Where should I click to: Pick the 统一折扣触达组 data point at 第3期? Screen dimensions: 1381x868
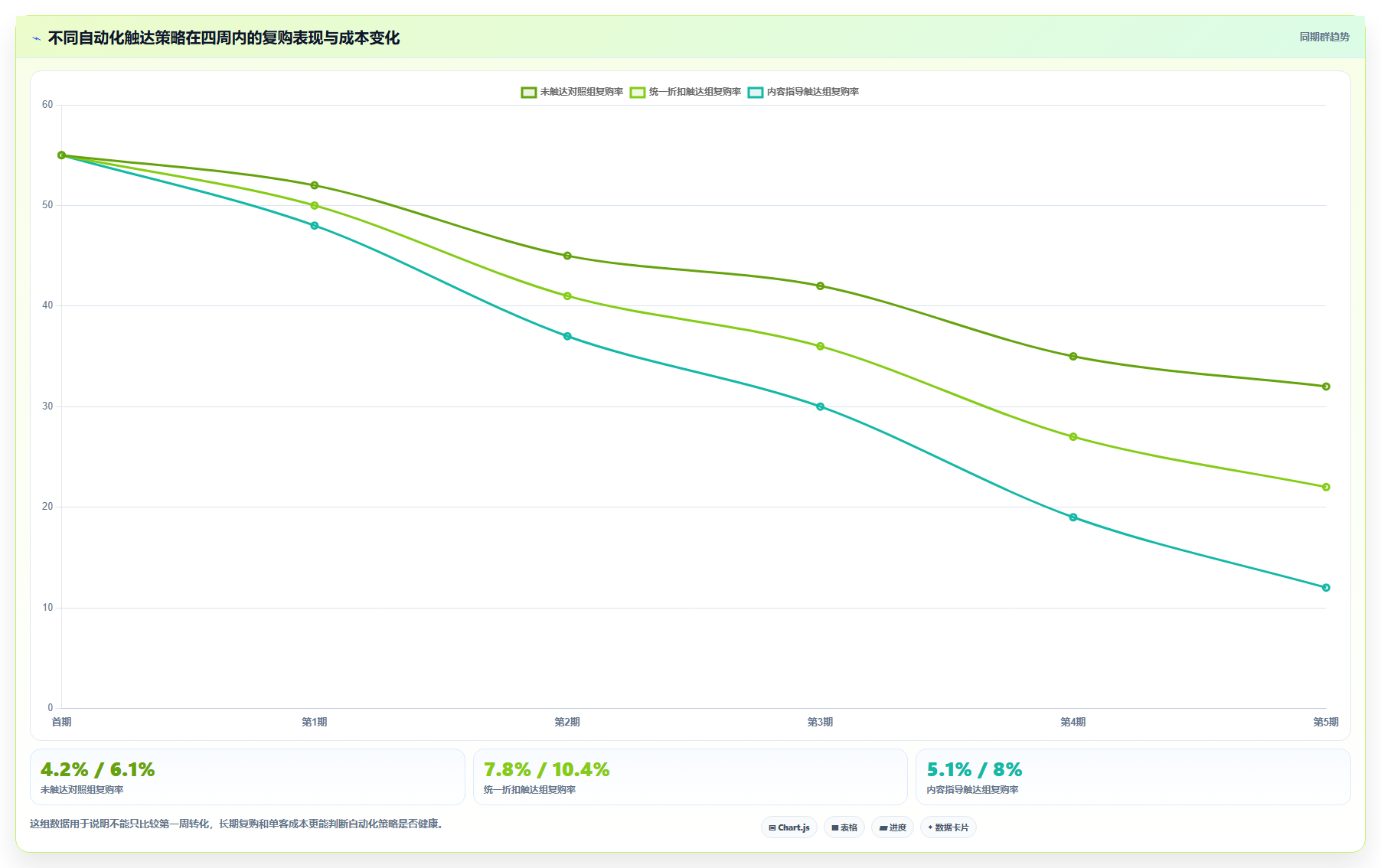[x=821, y=346]
